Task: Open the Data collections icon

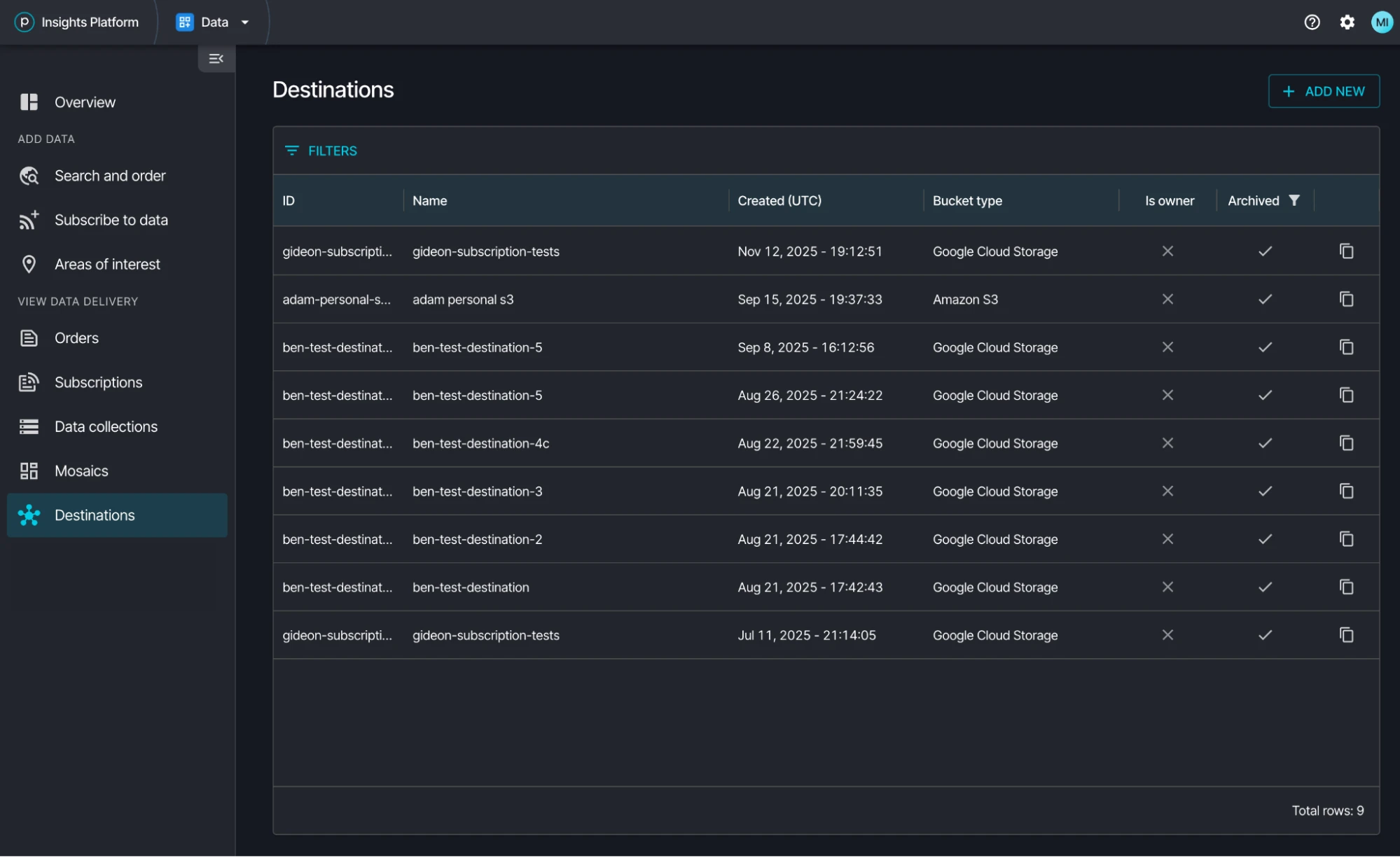Action: pyautogui.click(x=29, y=426)
